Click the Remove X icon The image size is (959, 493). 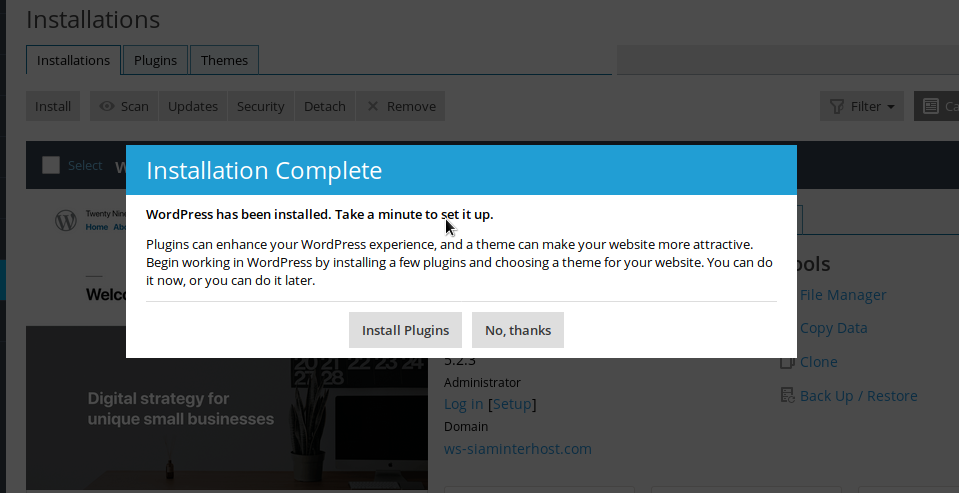pos(373,106)
